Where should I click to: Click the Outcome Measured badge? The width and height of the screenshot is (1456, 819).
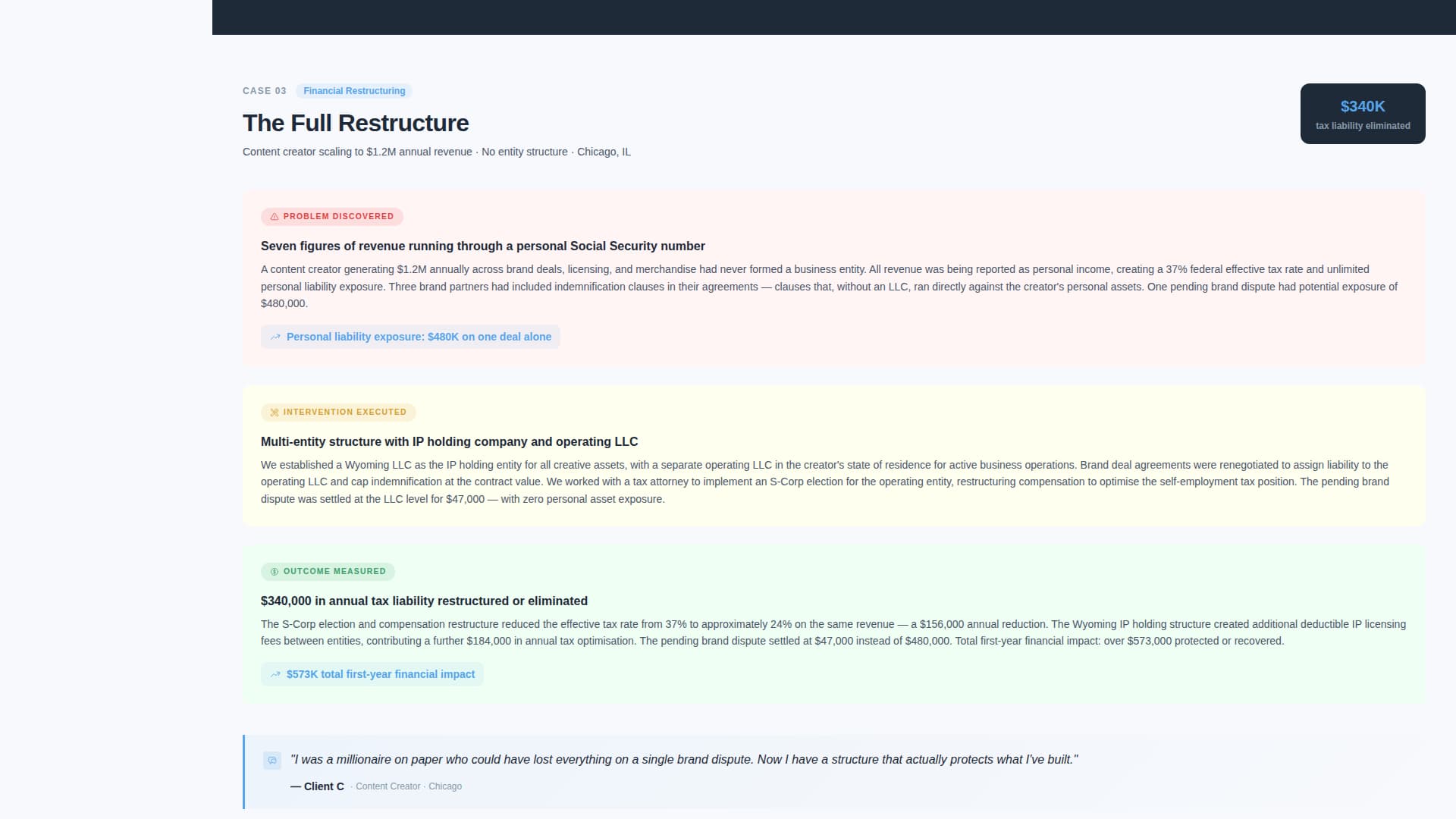[x=328, y=572]
